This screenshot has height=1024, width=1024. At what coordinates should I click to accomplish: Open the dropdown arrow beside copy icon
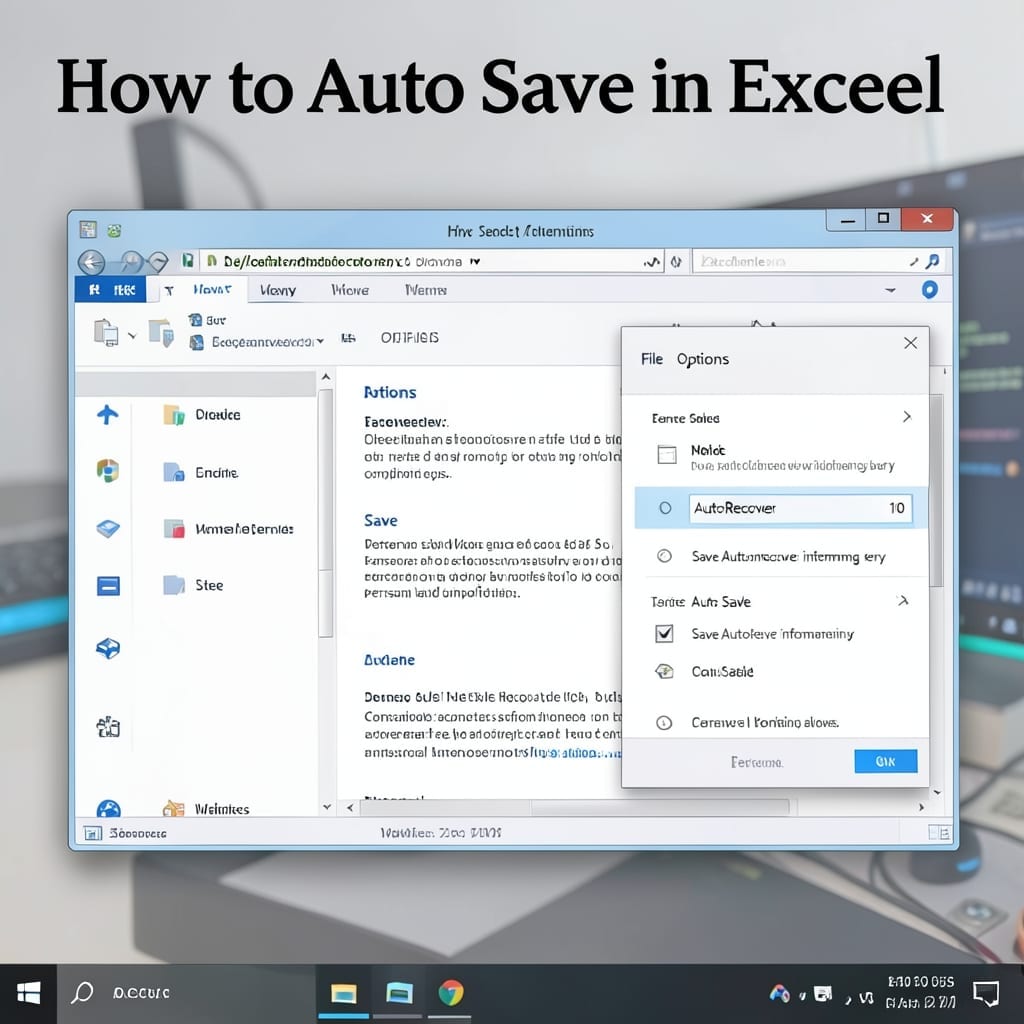pyautogui.click(x=132, y=336)
